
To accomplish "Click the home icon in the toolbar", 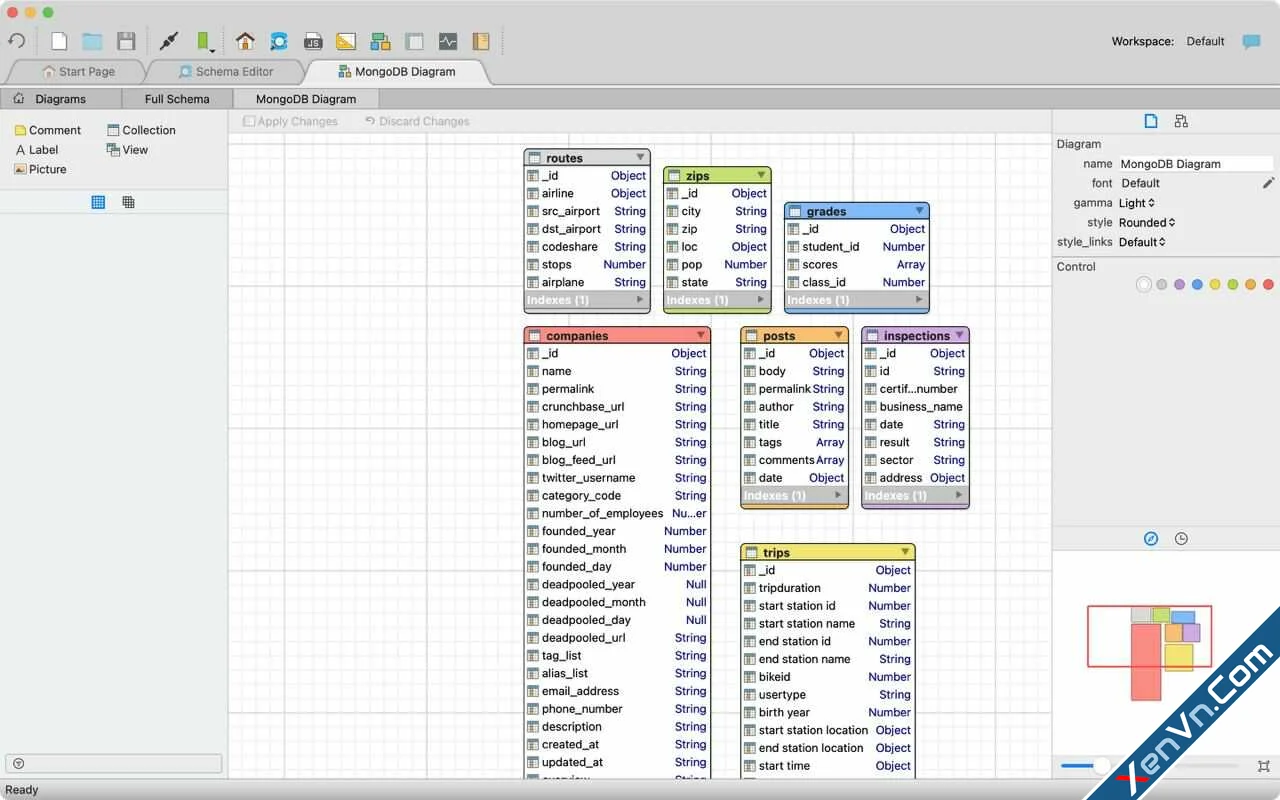I will [x=245, y=41].
